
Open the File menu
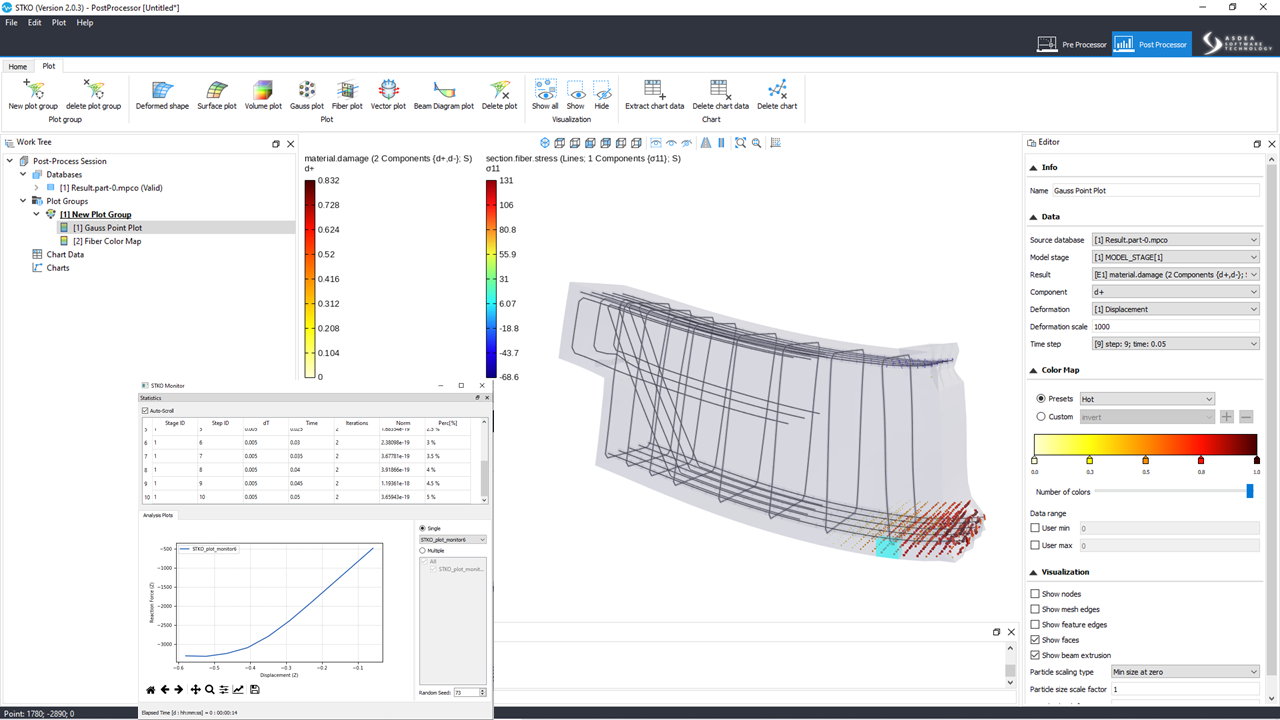tap(11, 22)
